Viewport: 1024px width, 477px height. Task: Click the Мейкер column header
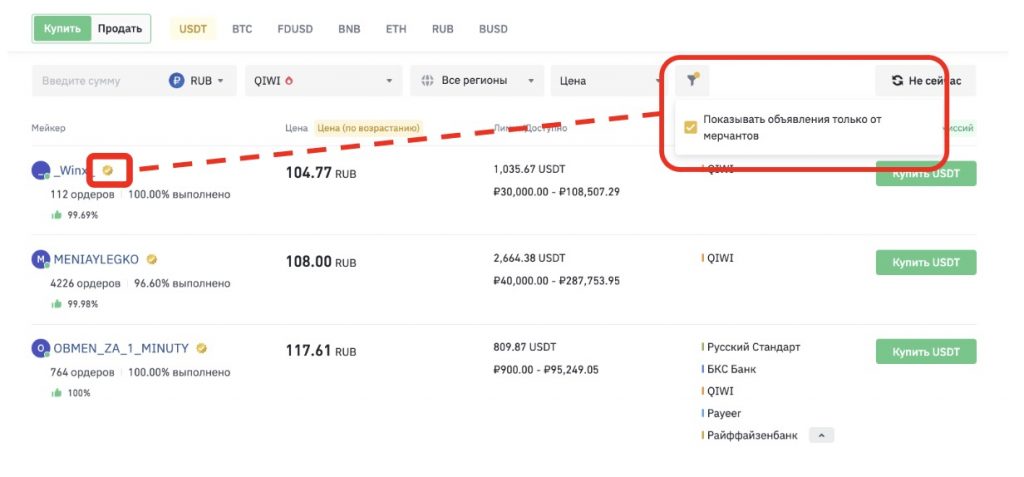(48, 128)
